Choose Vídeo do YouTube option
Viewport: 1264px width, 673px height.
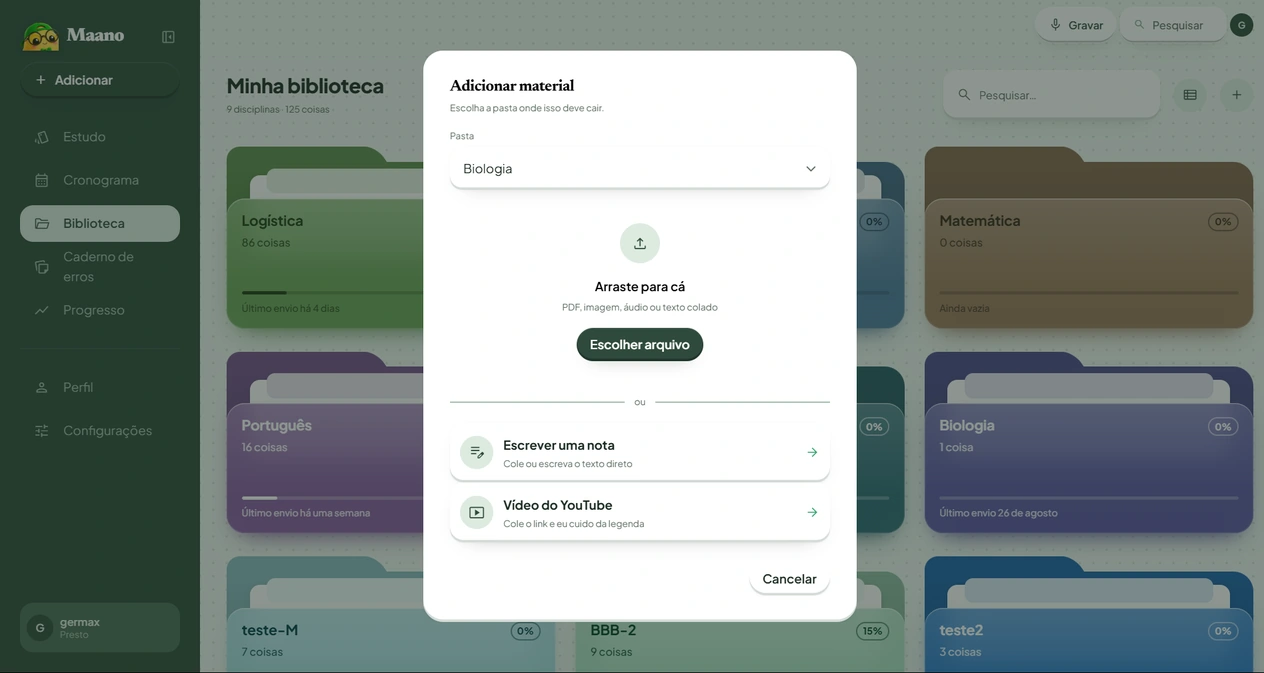coord(640,512)
